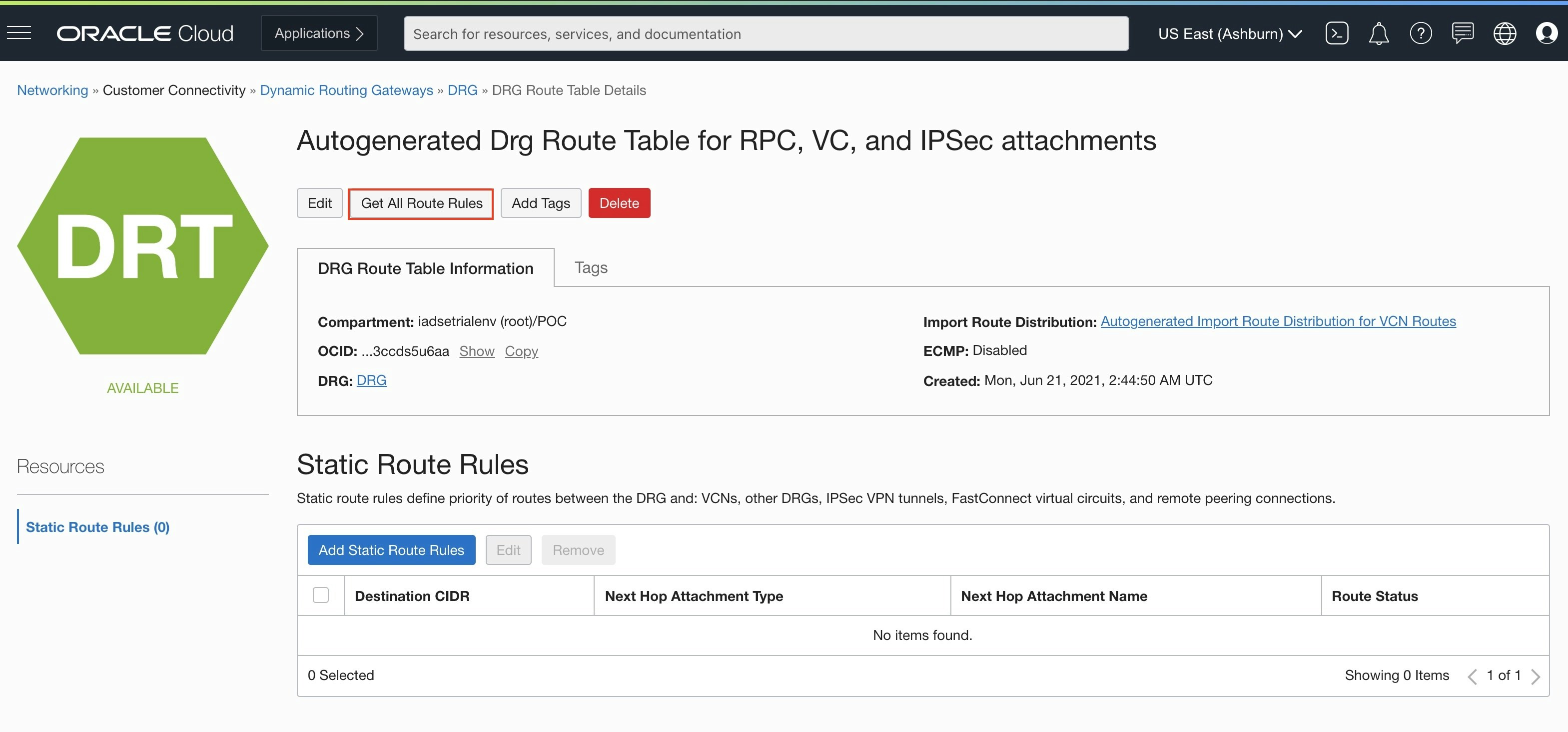
Task: Open the hamburger navigation menu
Action: point(19,33)
